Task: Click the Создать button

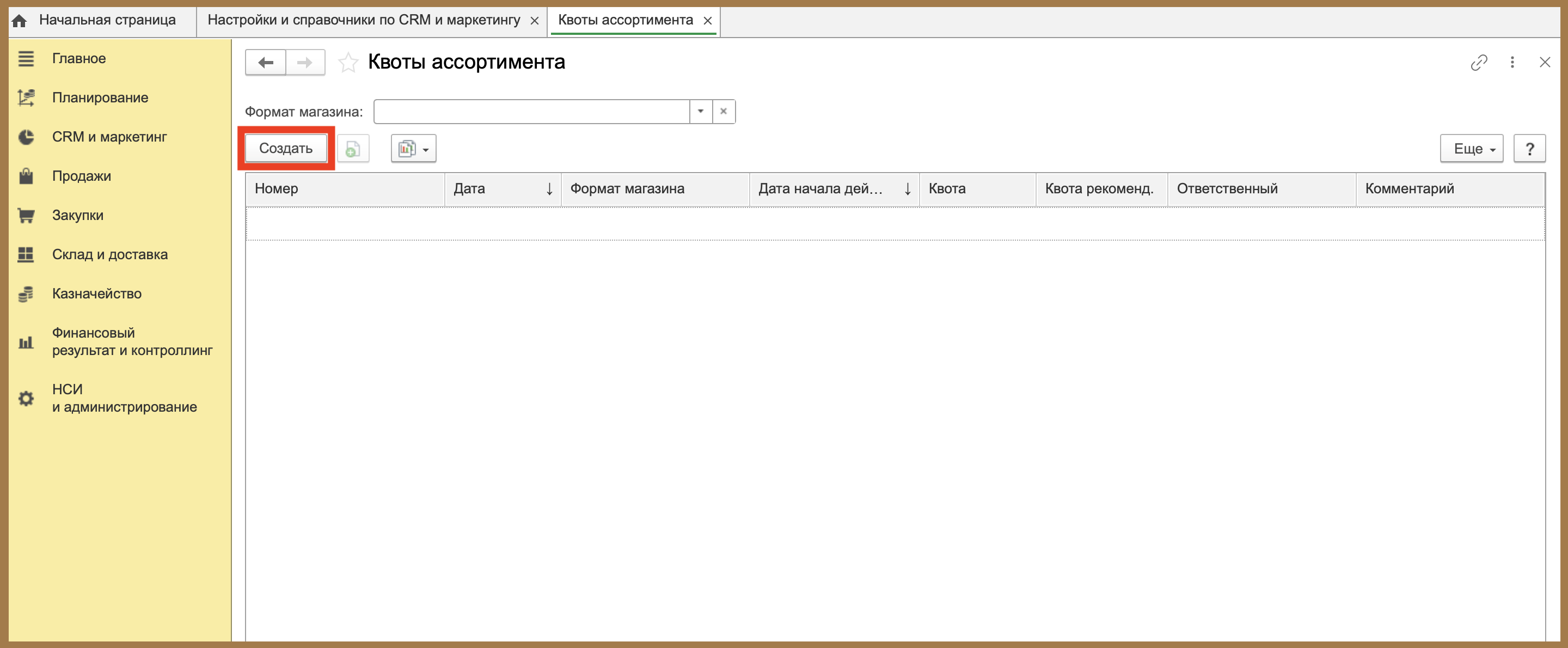Action: click(285, 148)
